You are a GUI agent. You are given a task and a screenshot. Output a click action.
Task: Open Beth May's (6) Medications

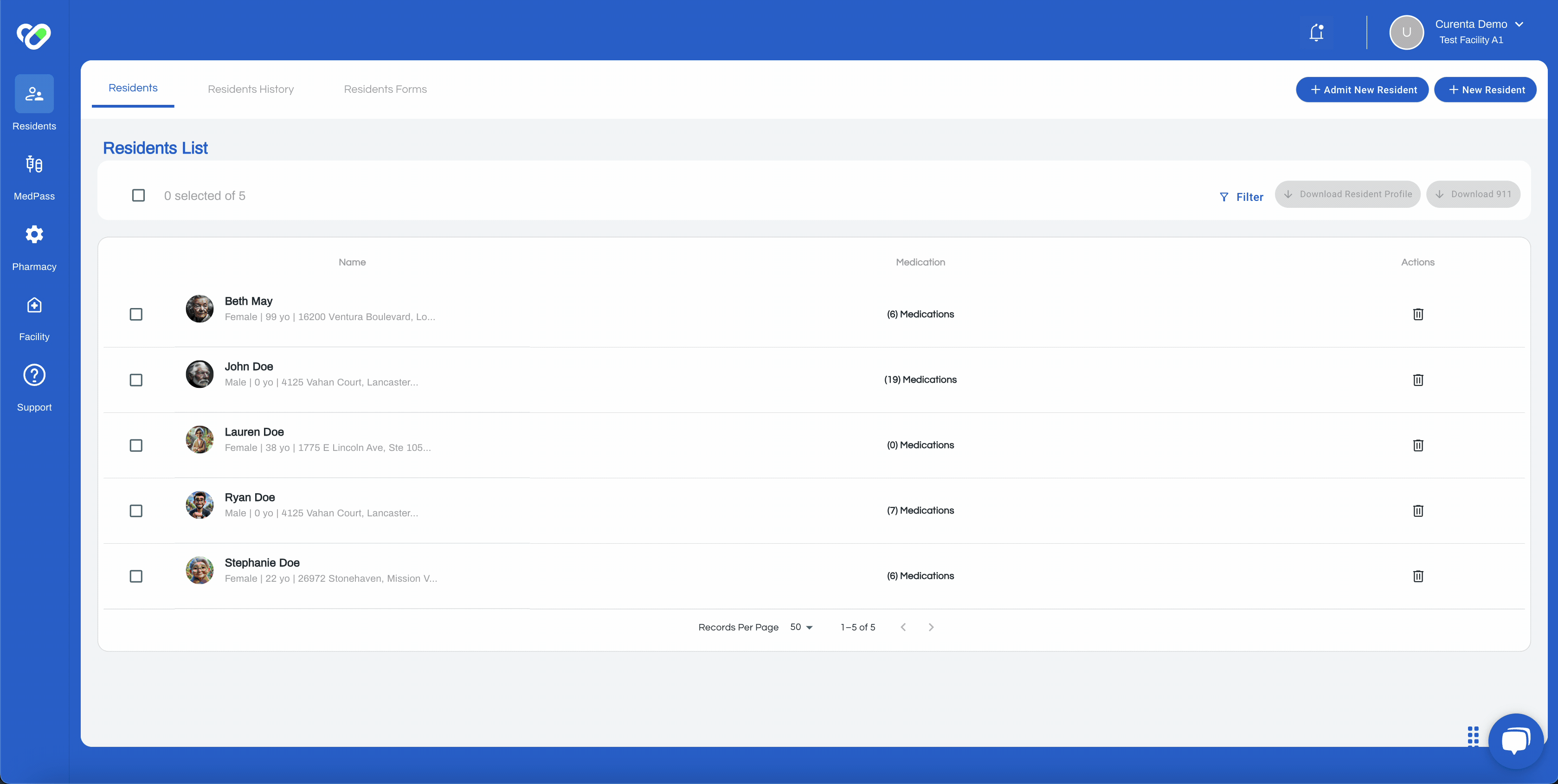pos(920,314)
